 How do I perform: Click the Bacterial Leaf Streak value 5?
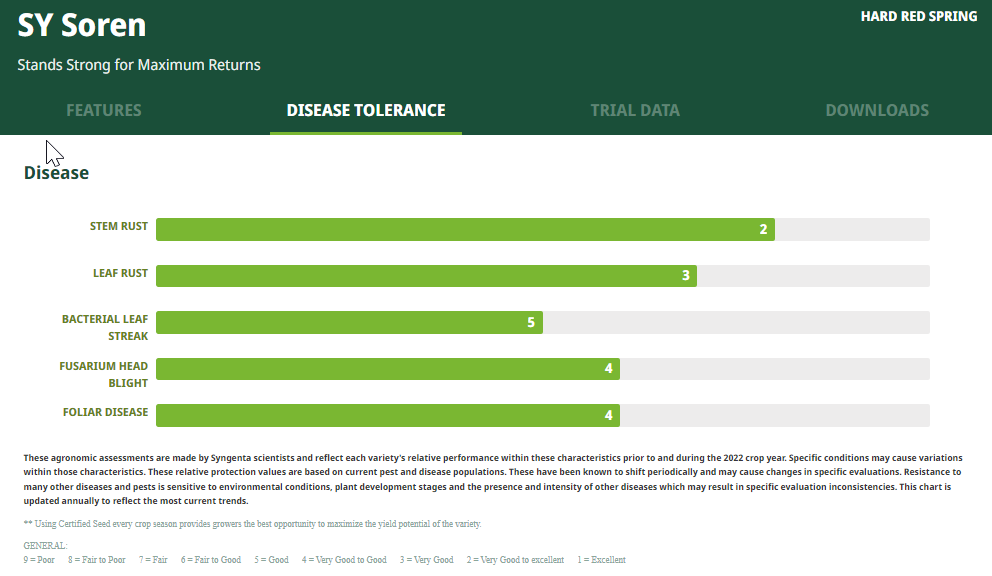(531, 322)
